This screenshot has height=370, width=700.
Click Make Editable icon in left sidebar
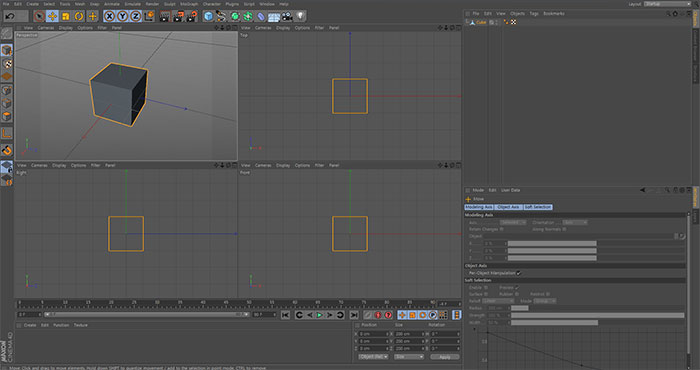[7, 33]
